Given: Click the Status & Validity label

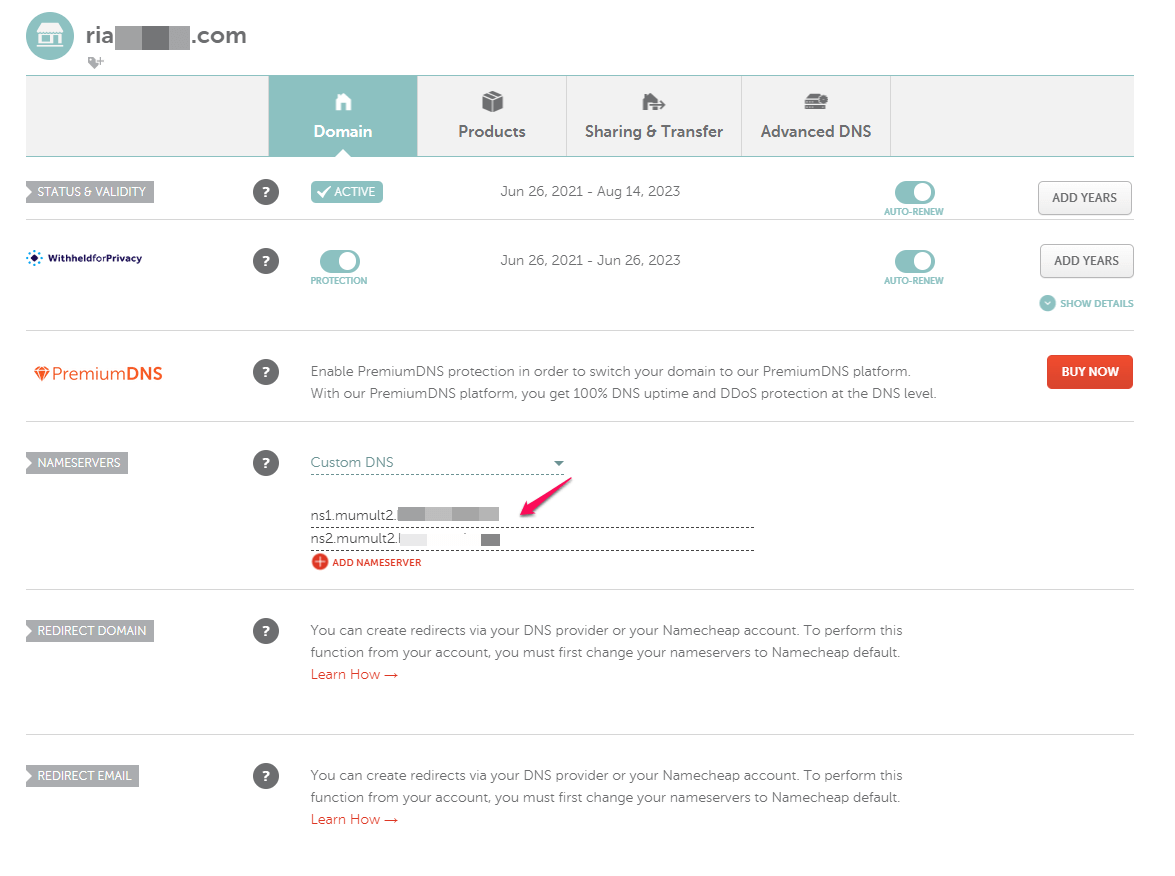Looking at the screenshot, I should [x=90, y=192].
